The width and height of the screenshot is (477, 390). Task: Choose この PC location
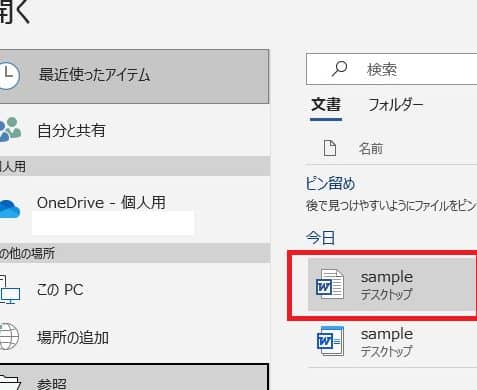[134, 289]
